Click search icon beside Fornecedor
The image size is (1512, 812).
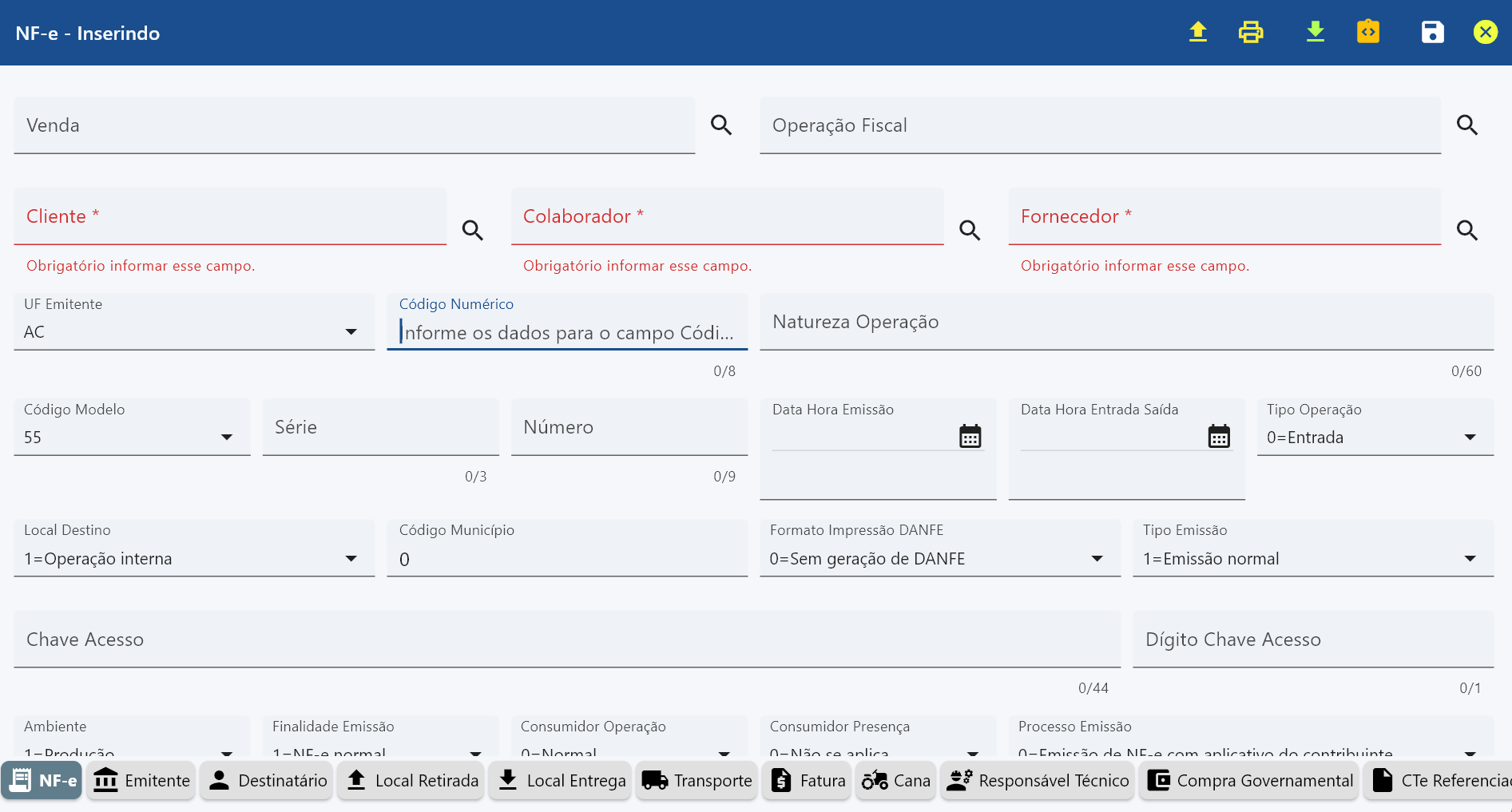click(x=1466, y=231)
